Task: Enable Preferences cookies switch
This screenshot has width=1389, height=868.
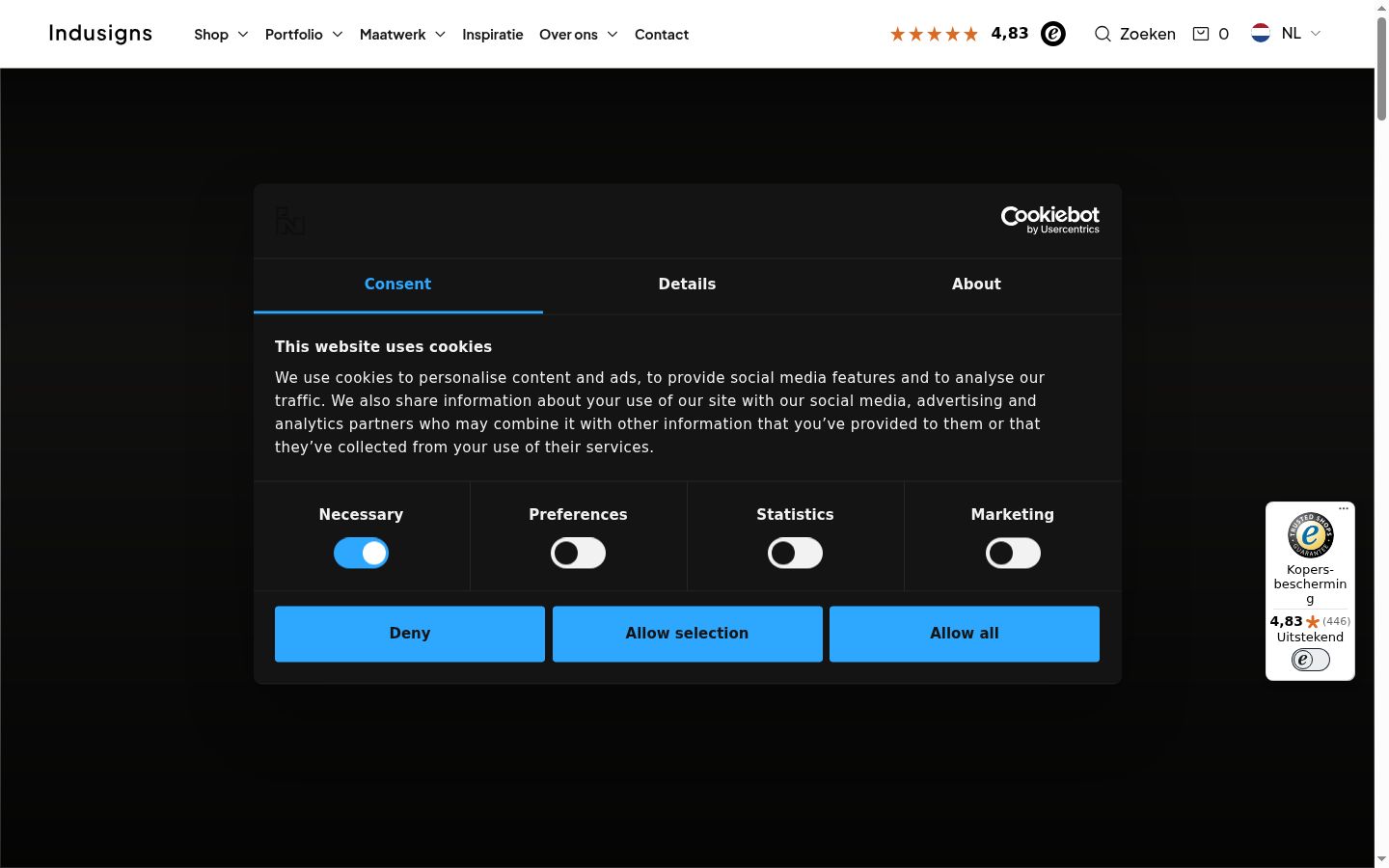Action: click(x=578, y=554)
